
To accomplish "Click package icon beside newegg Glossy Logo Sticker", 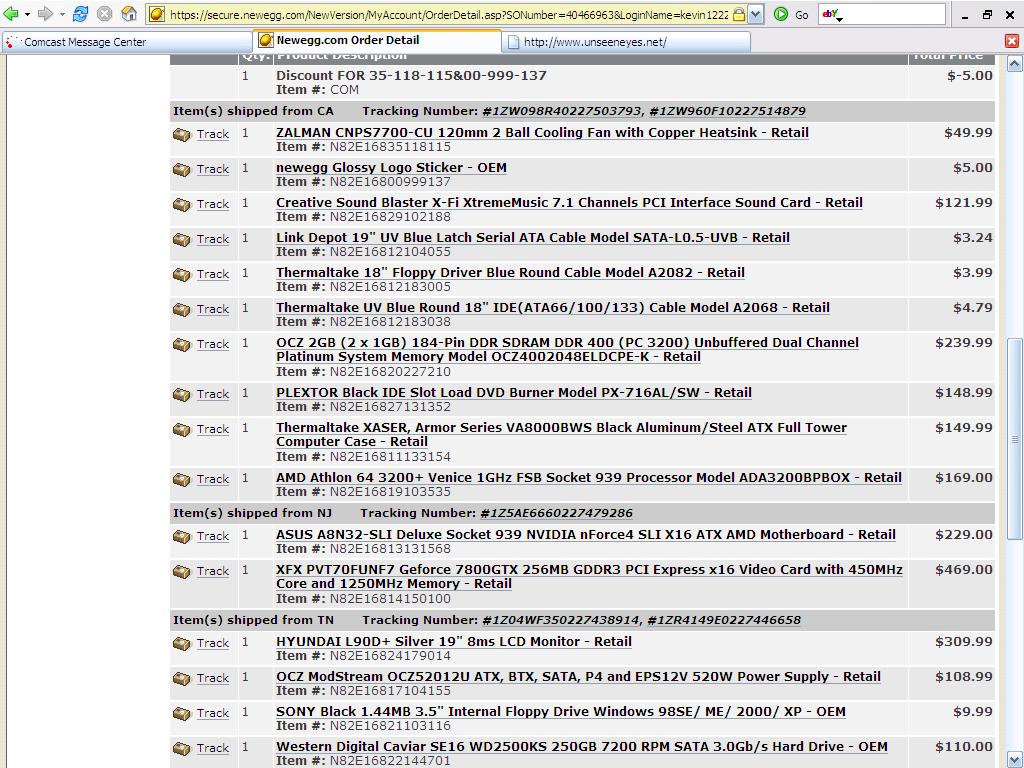I will click(x=182, y=169).
